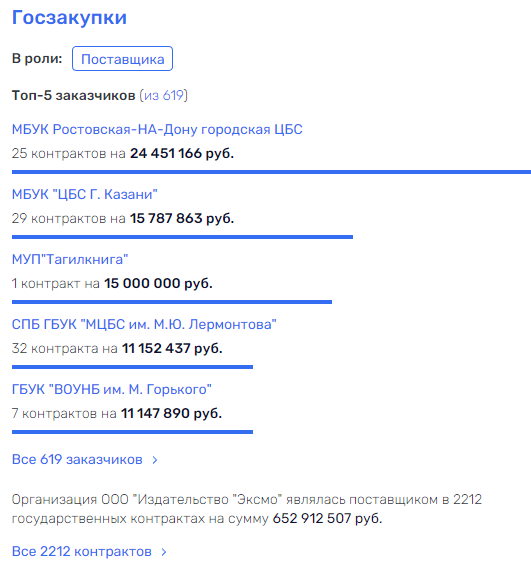The image size is (531, 562).
Task: Click chevron arrow beside Все 619 заказчиков
Action: pyautogui.click(x=155, y=460)
